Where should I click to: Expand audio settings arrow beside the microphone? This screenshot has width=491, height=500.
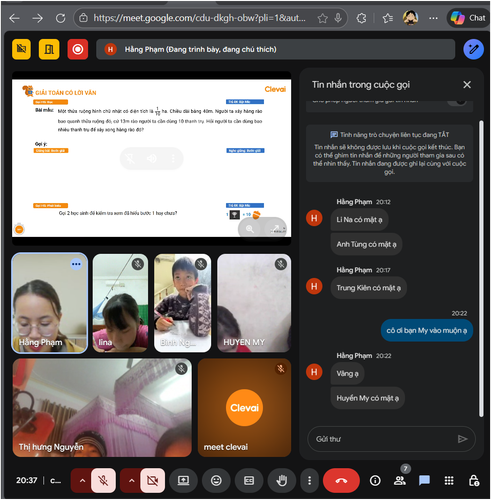click(x=82, y=480)
